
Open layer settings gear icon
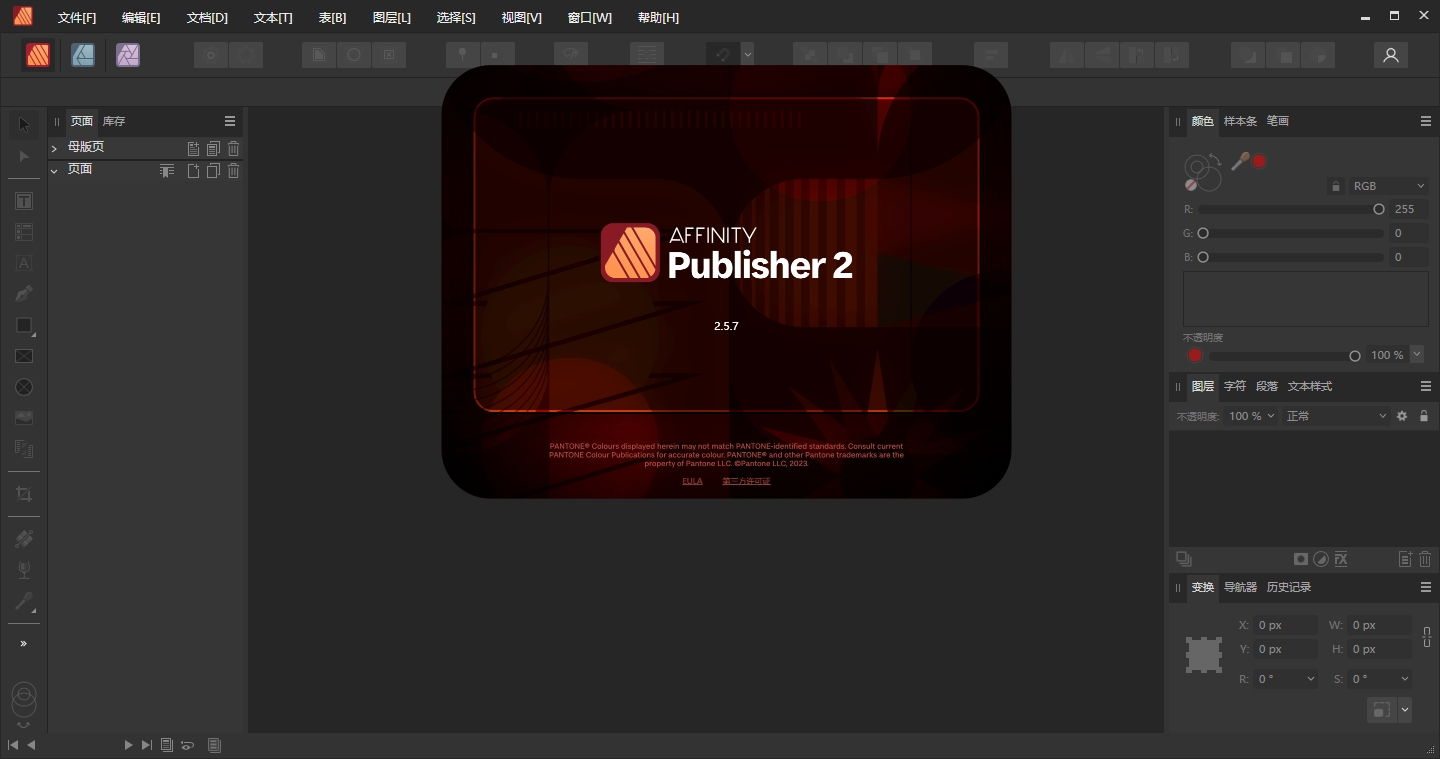[x=1402, y=416]
